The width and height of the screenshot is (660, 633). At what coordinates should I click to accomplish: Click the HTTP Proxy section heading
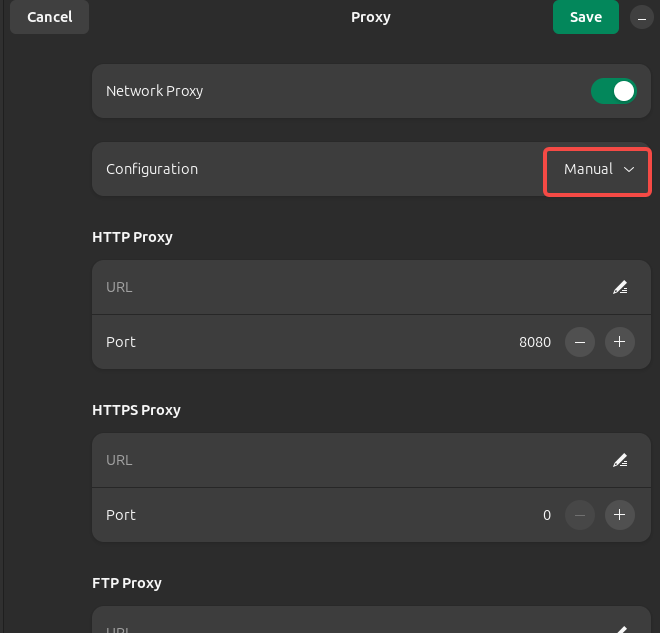[x=132, y=237]
